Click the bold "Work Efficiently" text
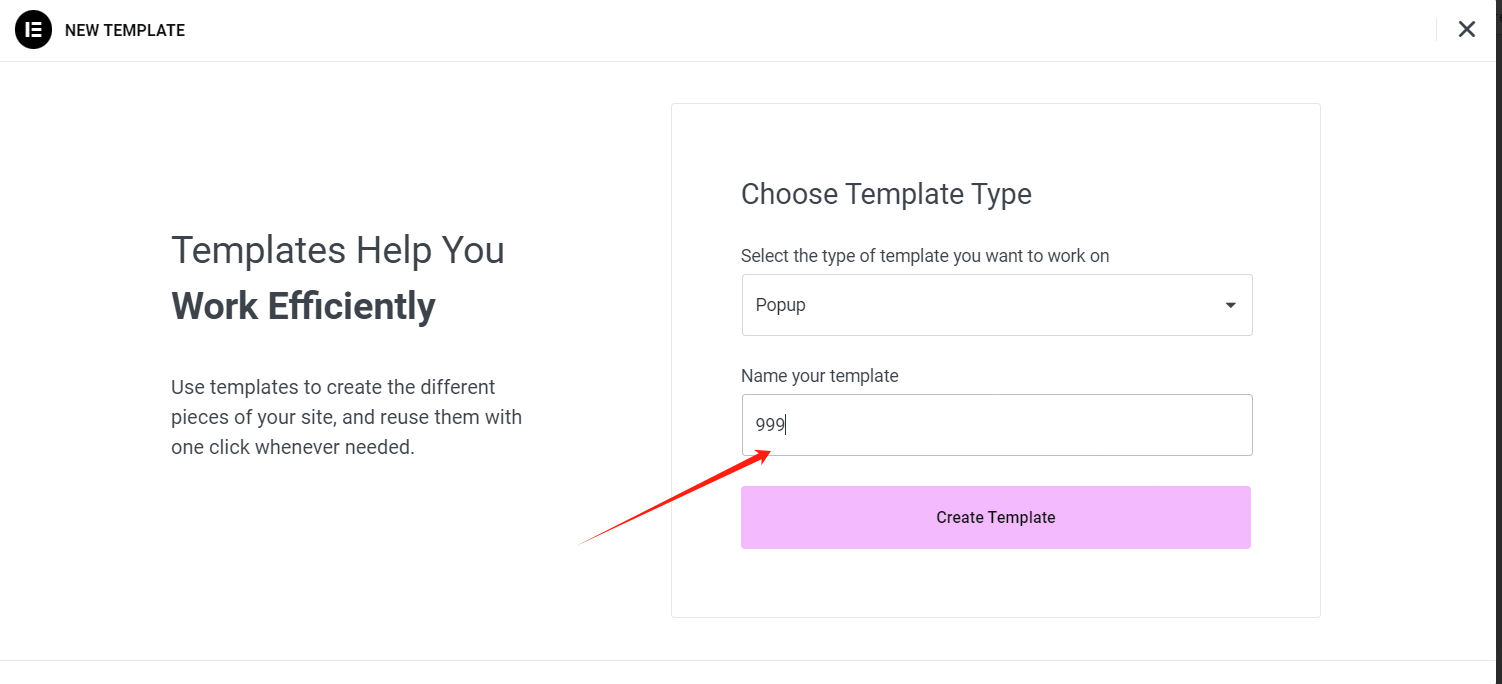Screen dimensions: 1502x684 click(303, 306)
